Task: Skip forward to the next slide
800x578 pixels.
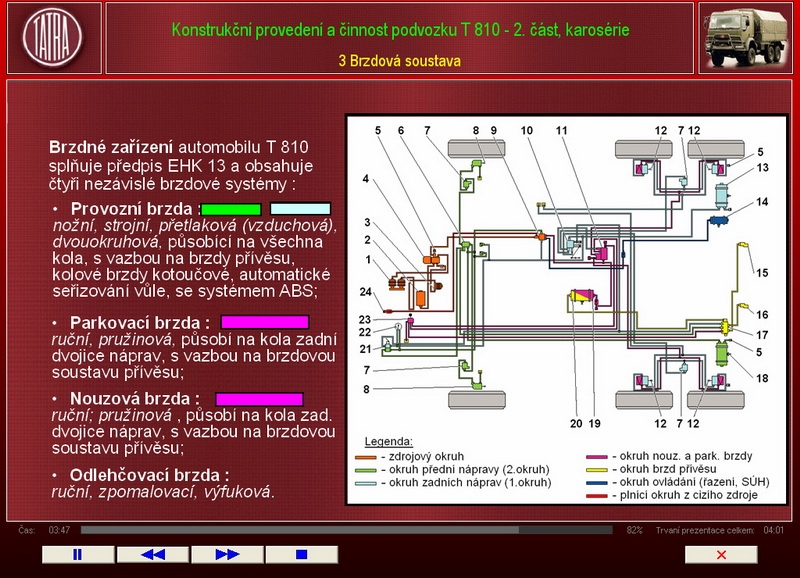Action: (x=227, y=555)
